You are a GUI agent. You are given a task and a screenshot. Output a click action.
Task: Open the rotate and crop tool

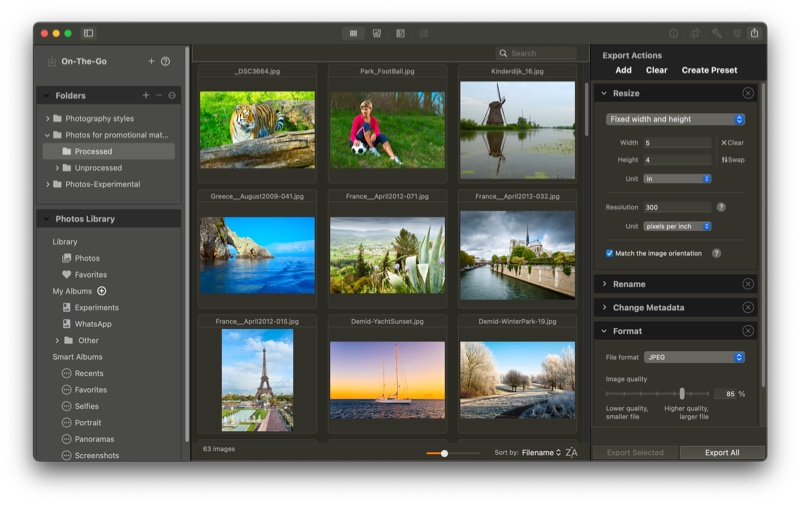695,33
